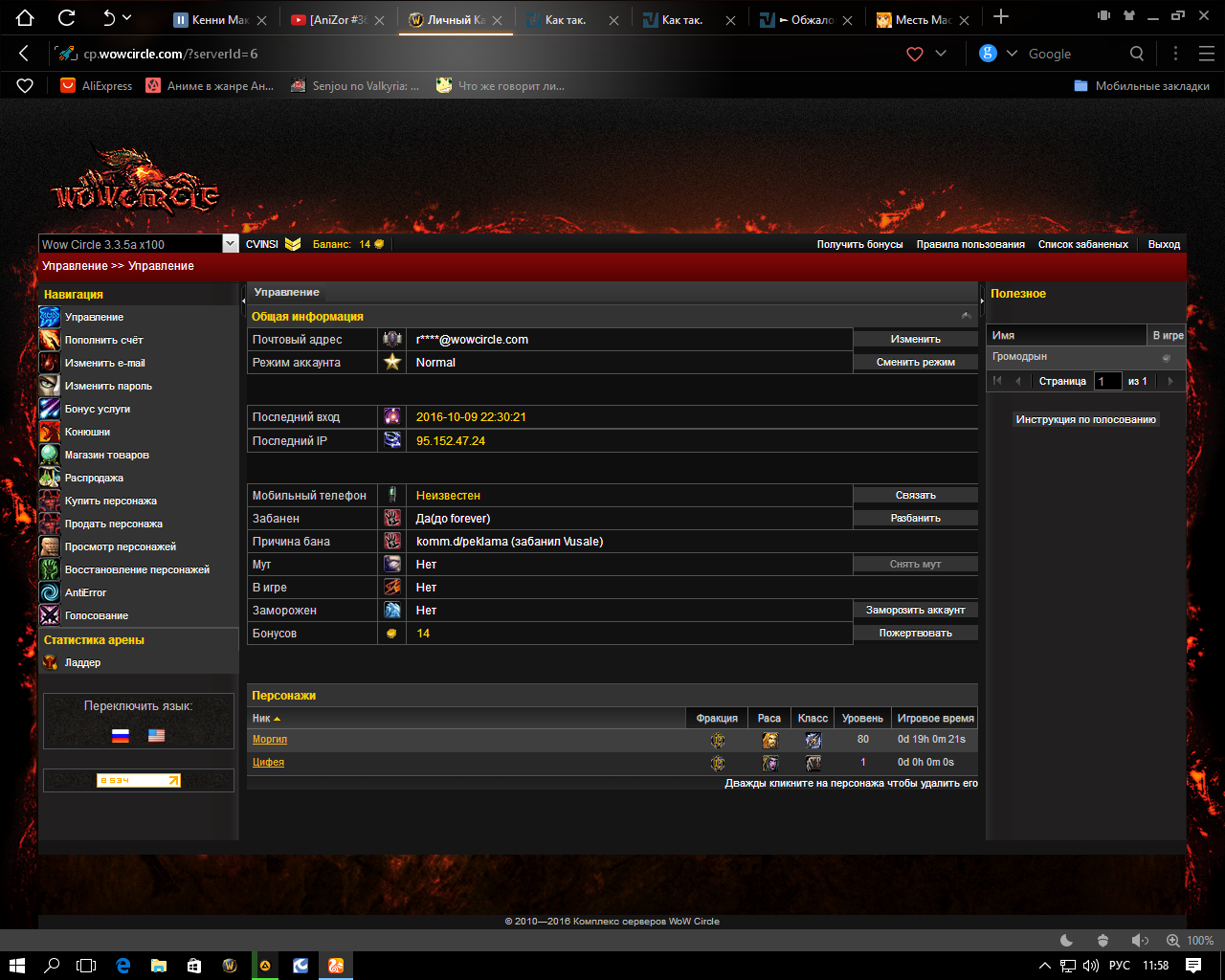Click the volume icon in status bar
The image size is (1225, 980).
tap(1139, 941)
